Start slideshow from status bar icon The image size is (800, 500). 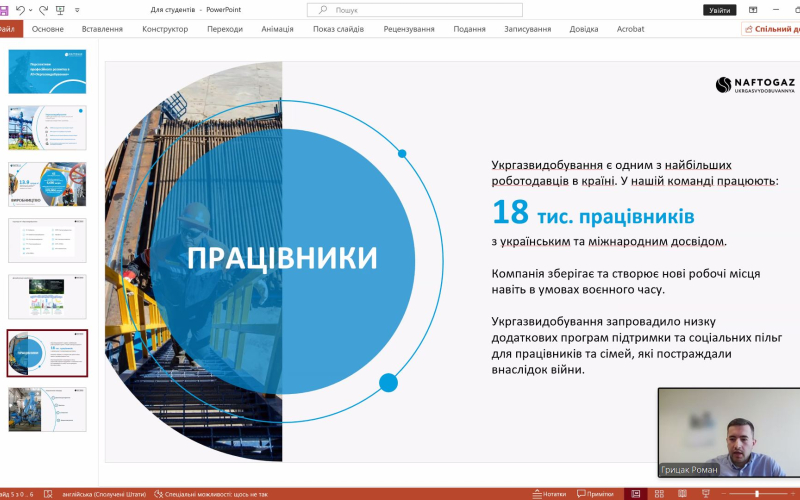706,494
